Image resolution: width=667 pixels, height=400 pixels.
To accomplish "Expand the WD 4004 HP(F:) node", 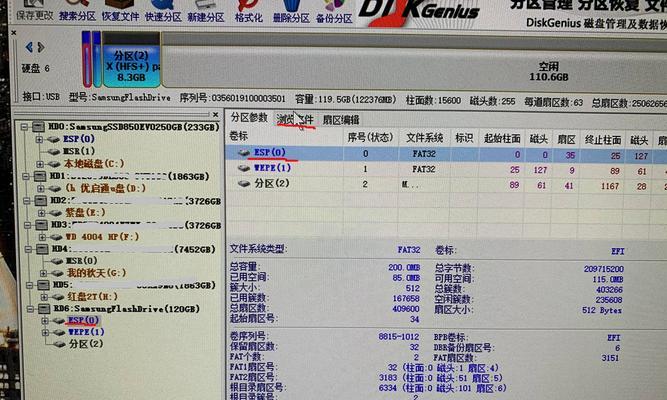I will [42, 237].
